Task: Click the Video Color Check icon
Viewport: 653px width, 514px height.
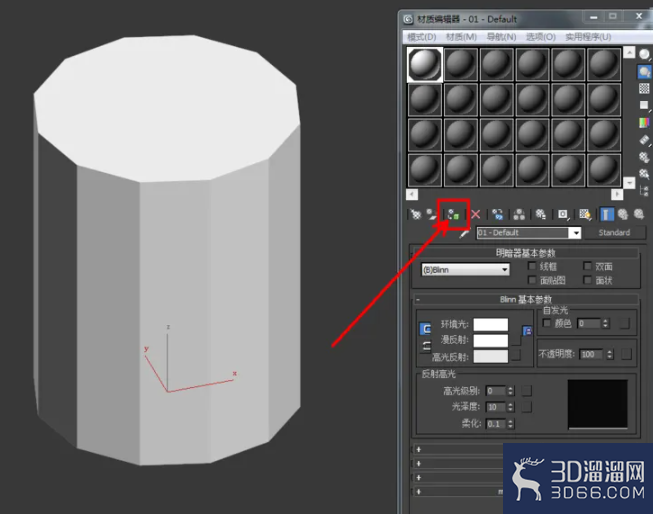Action: pos(644,122)
